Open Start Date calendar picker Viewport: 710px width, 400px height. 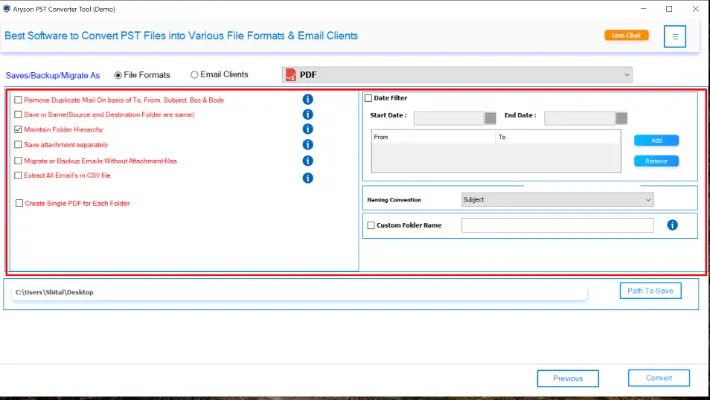[490, 118]
